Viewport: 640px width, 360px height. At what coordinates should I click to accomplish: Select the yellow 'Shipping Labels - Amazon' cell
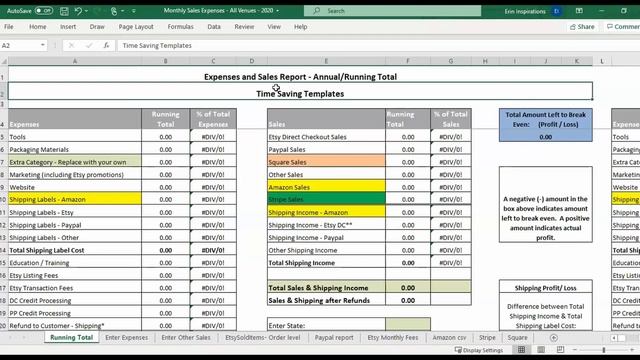click(75, 199)
